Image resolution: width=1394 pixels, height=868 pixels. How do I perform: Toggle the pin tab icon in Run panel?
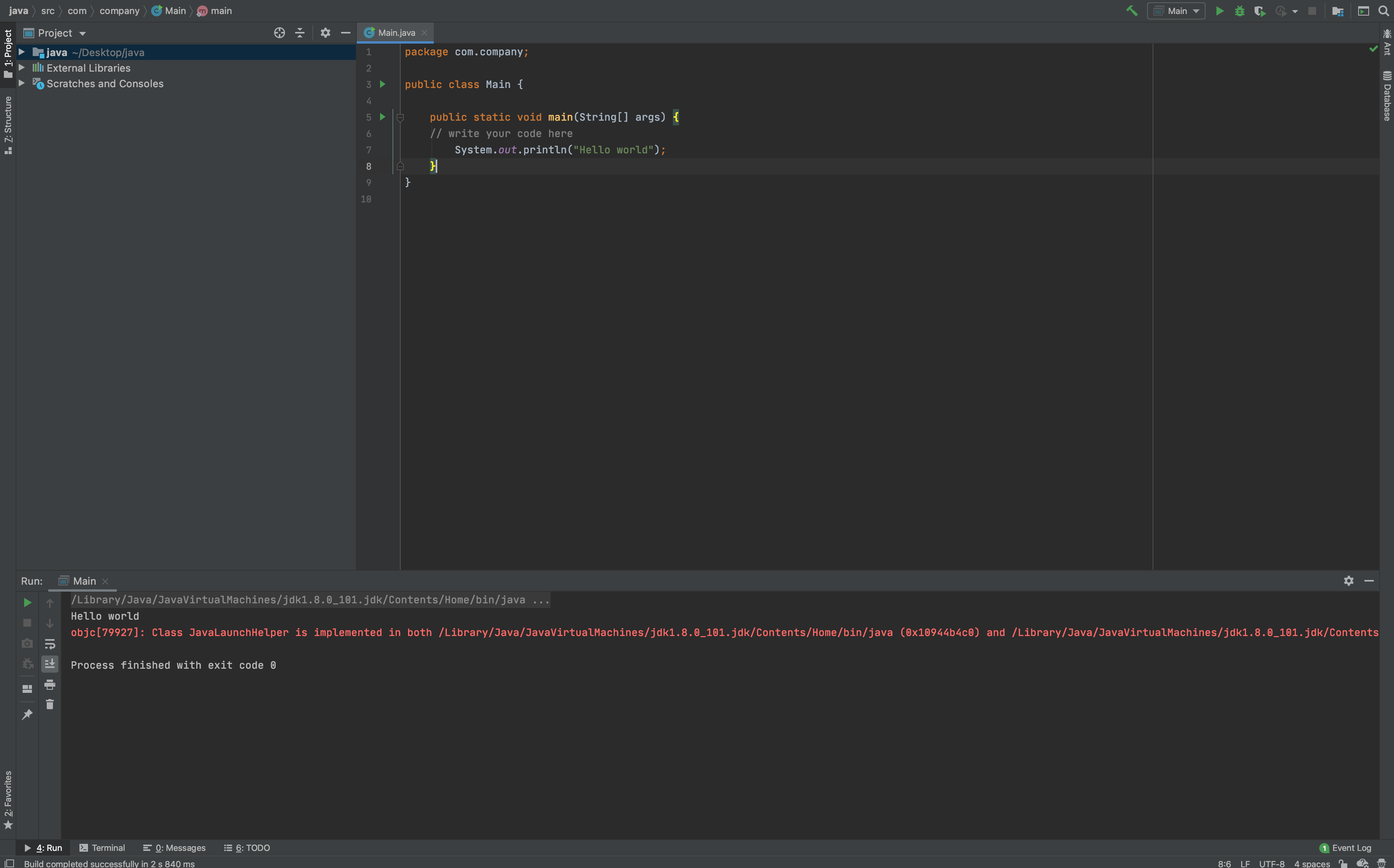click(x=27, y=714)
